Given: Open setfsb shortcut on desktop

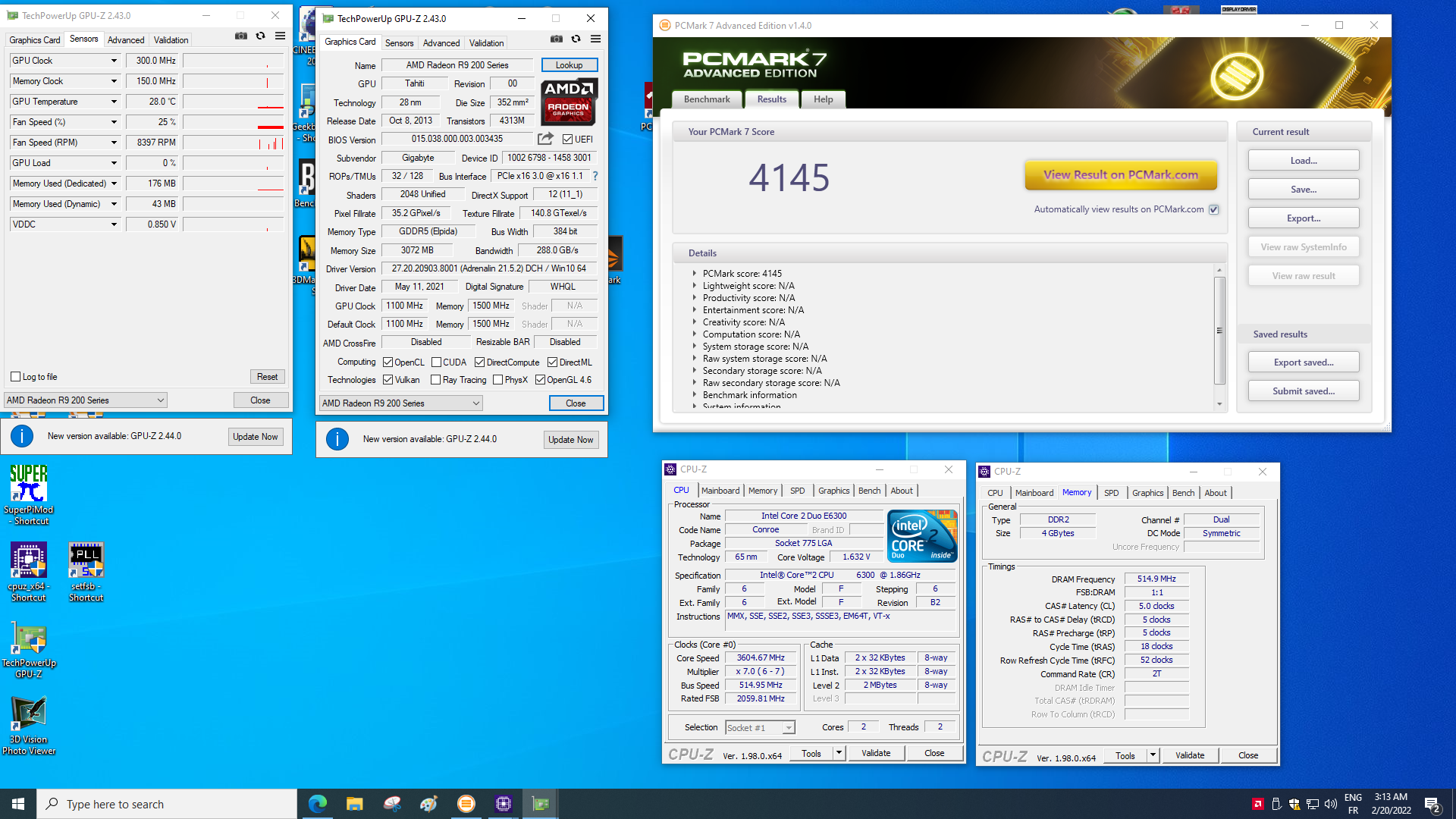Looking at the screenshot, I should [x=86, y=572].
